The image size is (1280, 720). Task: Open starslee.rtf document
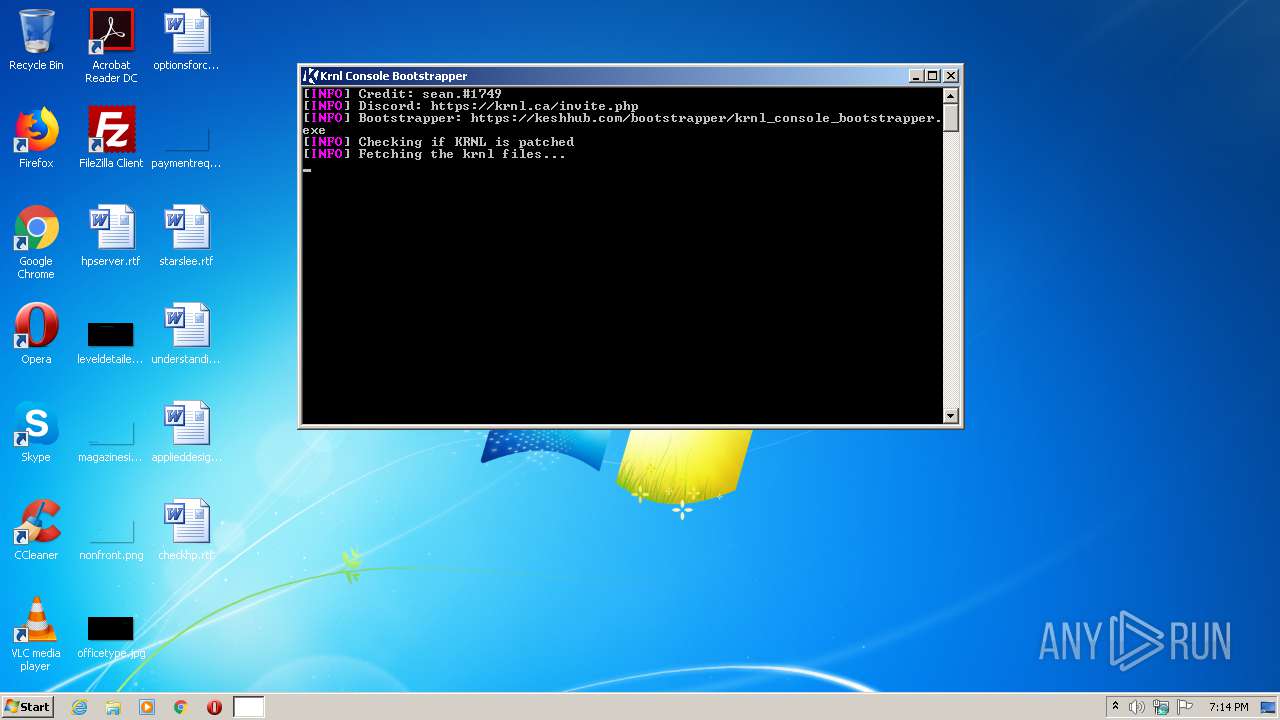[x=186, y=236]
